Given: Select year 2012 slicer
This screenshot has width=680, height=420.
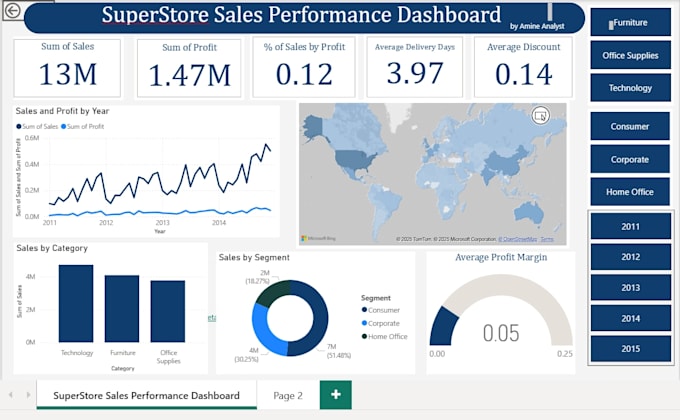Looking at the screenshot, I should [x=631, y=257].
